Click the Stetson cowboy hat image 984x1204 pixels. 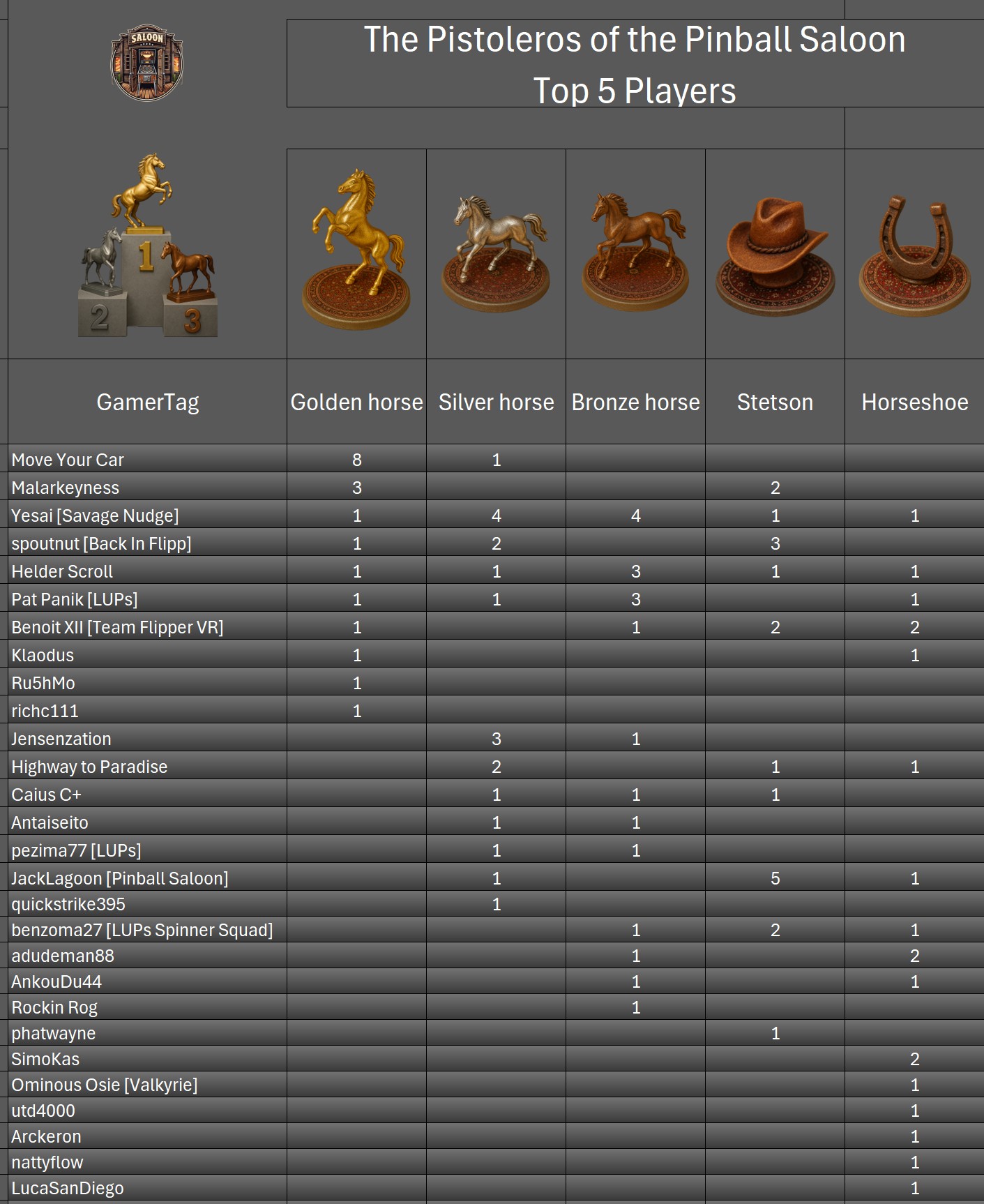point(775,255)
